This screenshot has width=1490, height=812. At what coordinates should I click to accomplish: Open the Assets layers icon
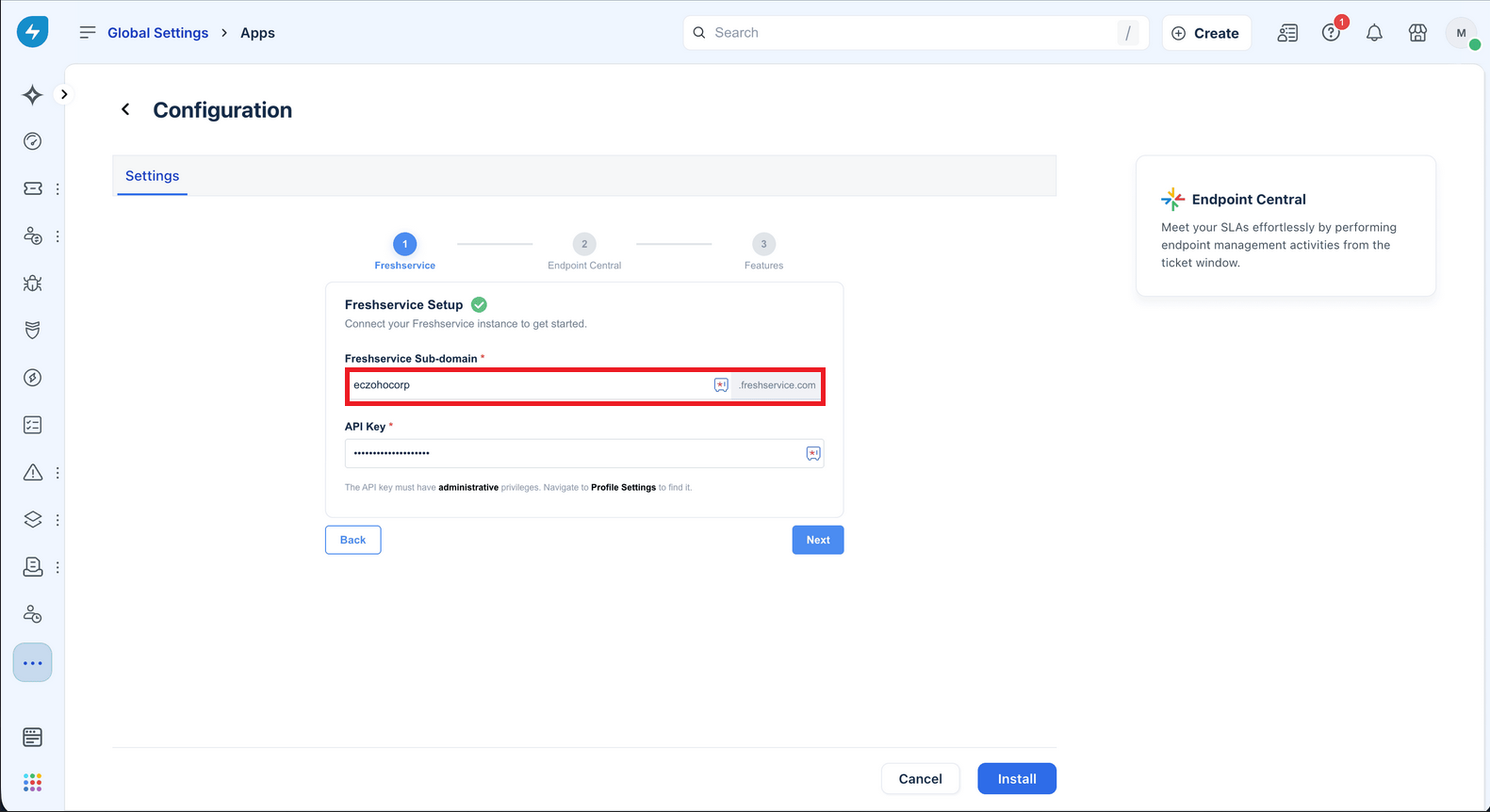pos(33,519)
